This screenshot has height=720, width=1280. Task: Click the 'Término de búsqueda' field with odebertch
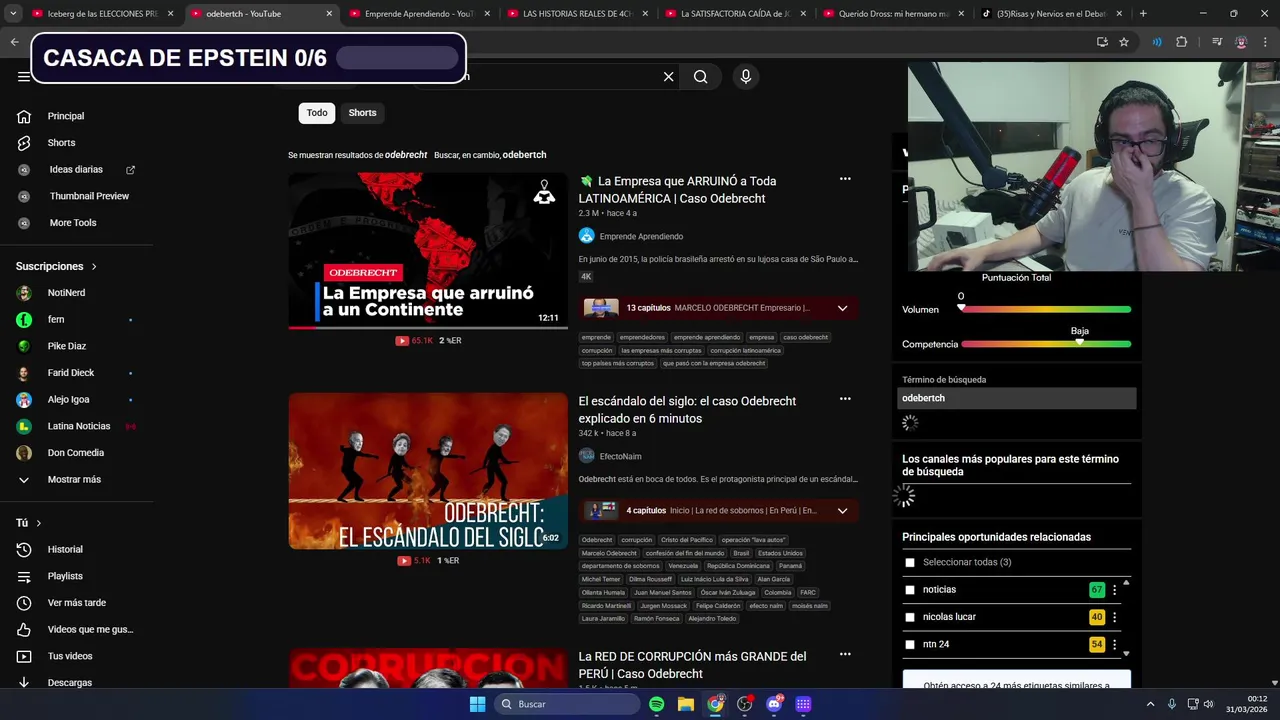click(x=1017, y=398)
